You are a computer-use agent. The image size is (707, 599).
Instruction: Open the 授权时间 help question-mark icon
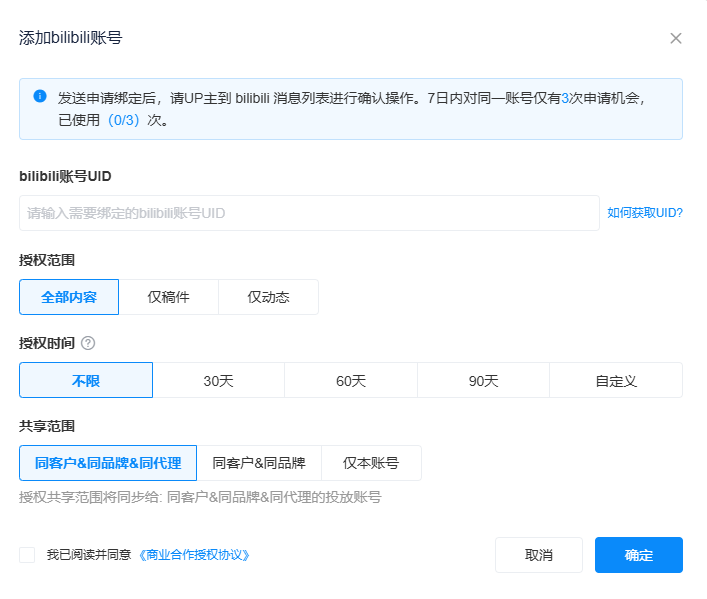pyautogui.click(x=88, y=343)
